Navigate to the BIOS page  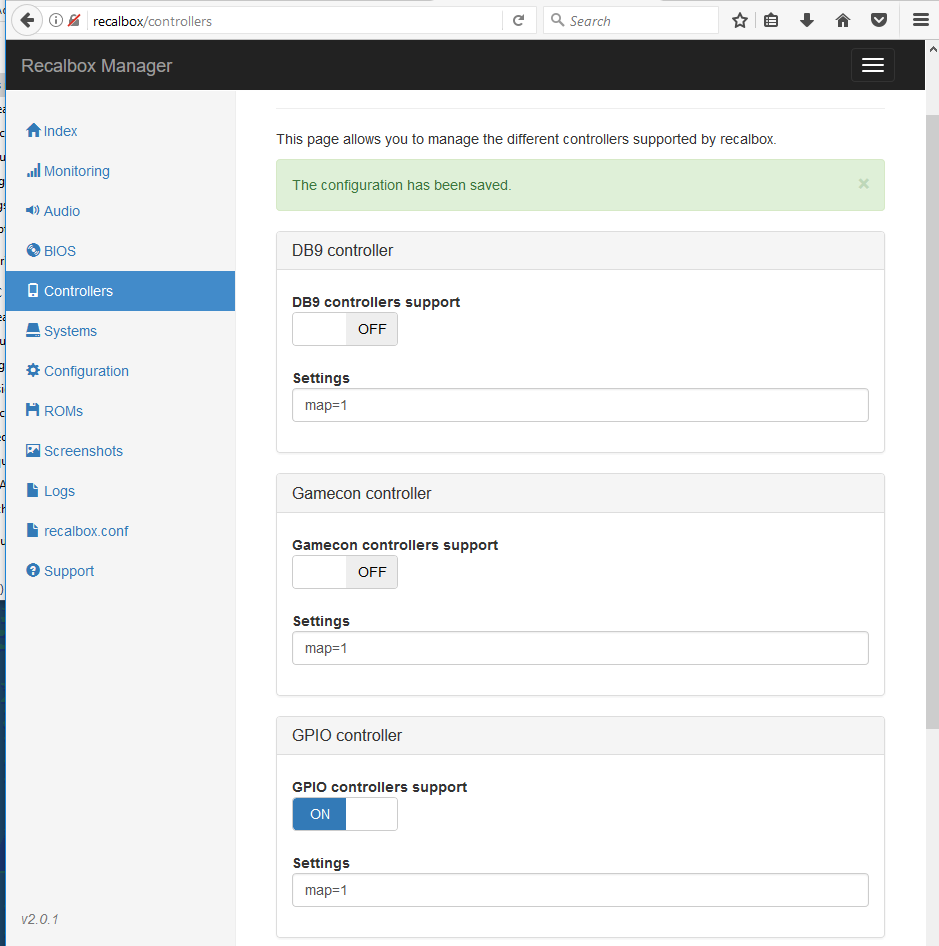pyautogui.click(x=60, y=251)
